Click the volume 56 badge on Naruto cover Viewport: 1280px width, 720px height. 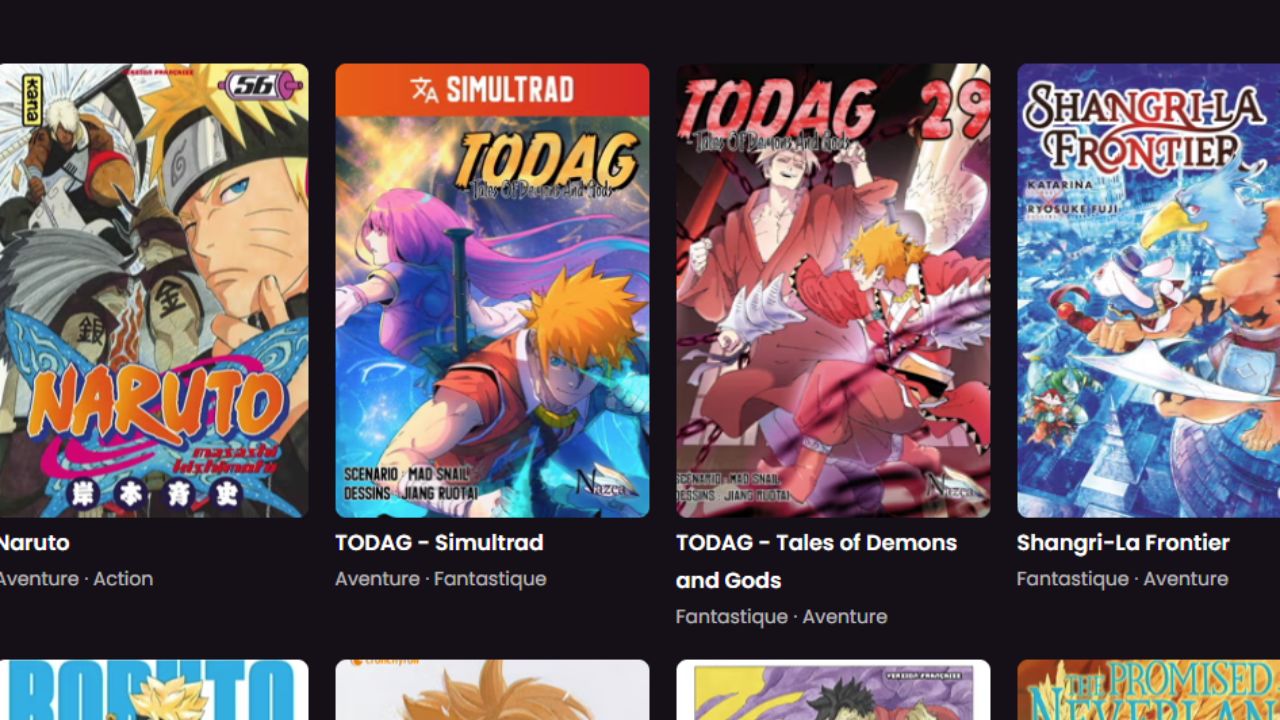coord(260,85)
